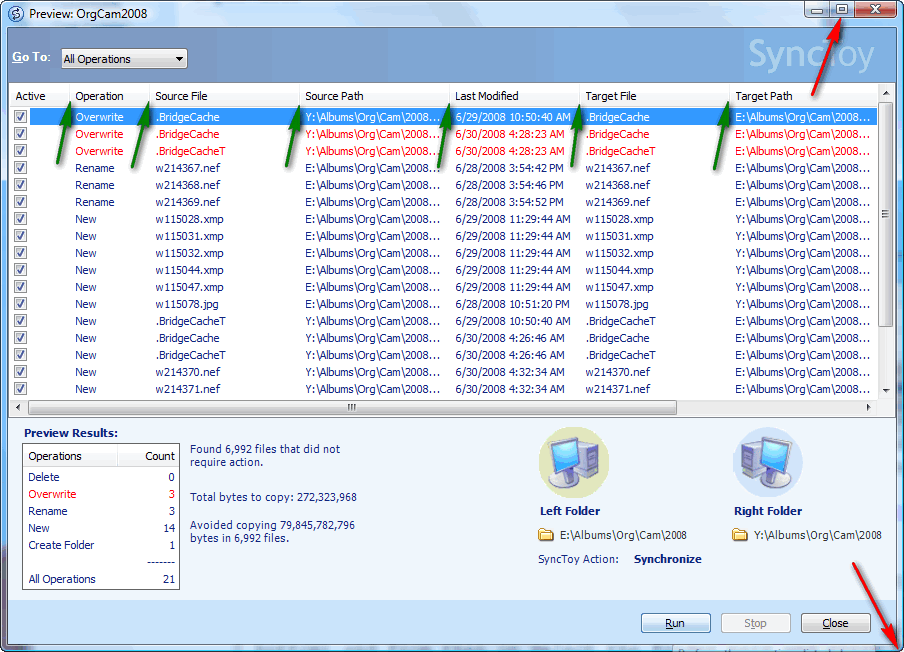Screen dimensions: 904x652
Task: Toggle the checkbox for the w115078.jpg row
Action: pos(21,304)
